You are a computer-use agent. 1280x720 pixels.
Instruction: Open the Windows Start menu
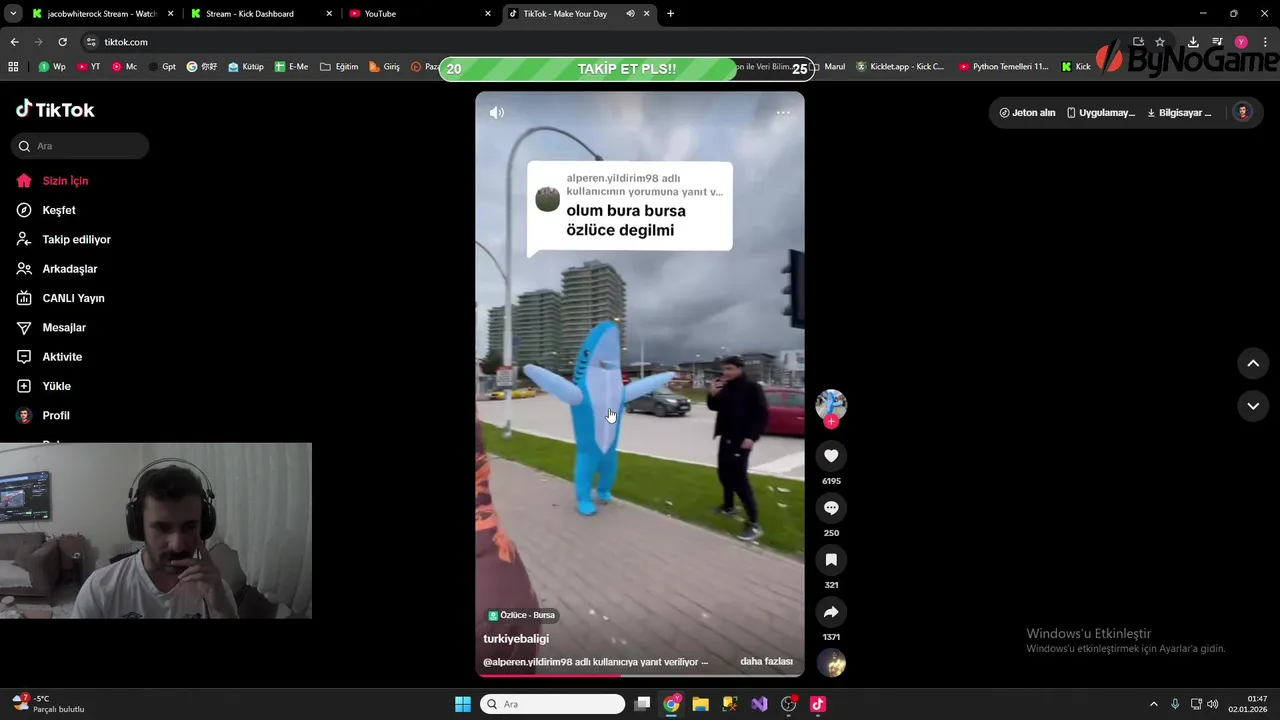click(x=463, y=704)
